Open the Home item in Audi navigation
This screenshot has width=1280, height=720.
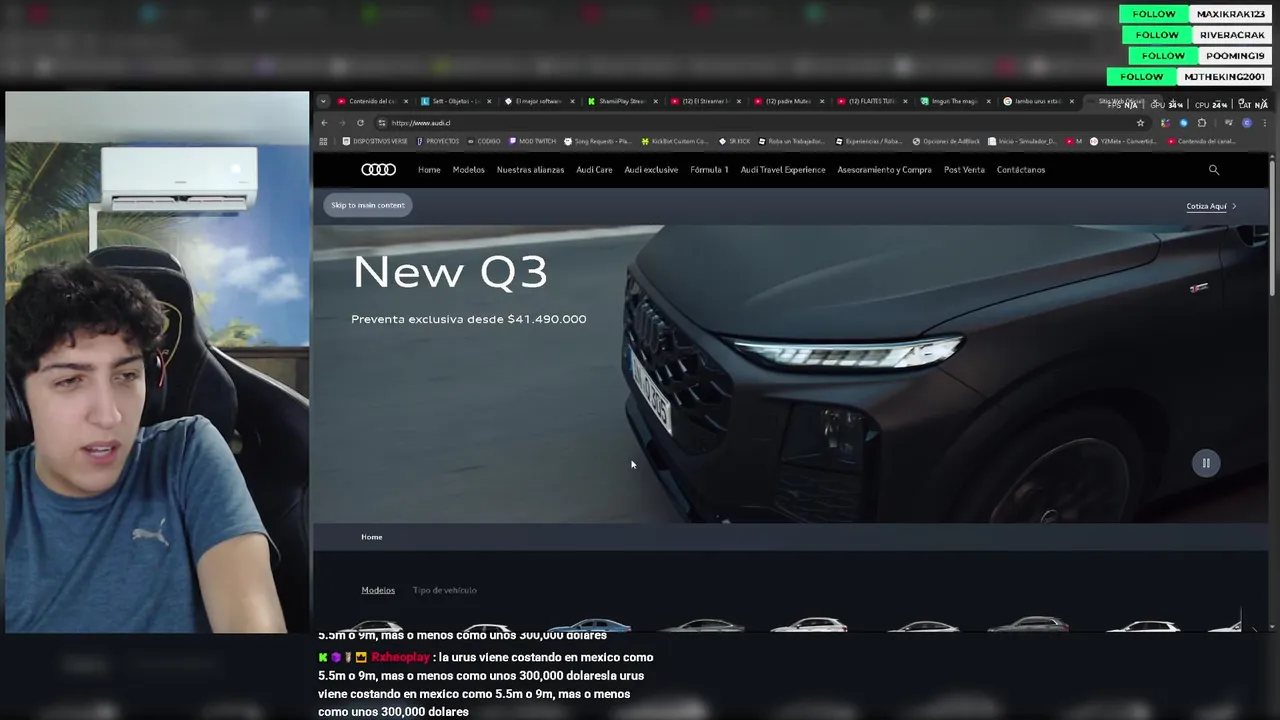click(429, 170)
